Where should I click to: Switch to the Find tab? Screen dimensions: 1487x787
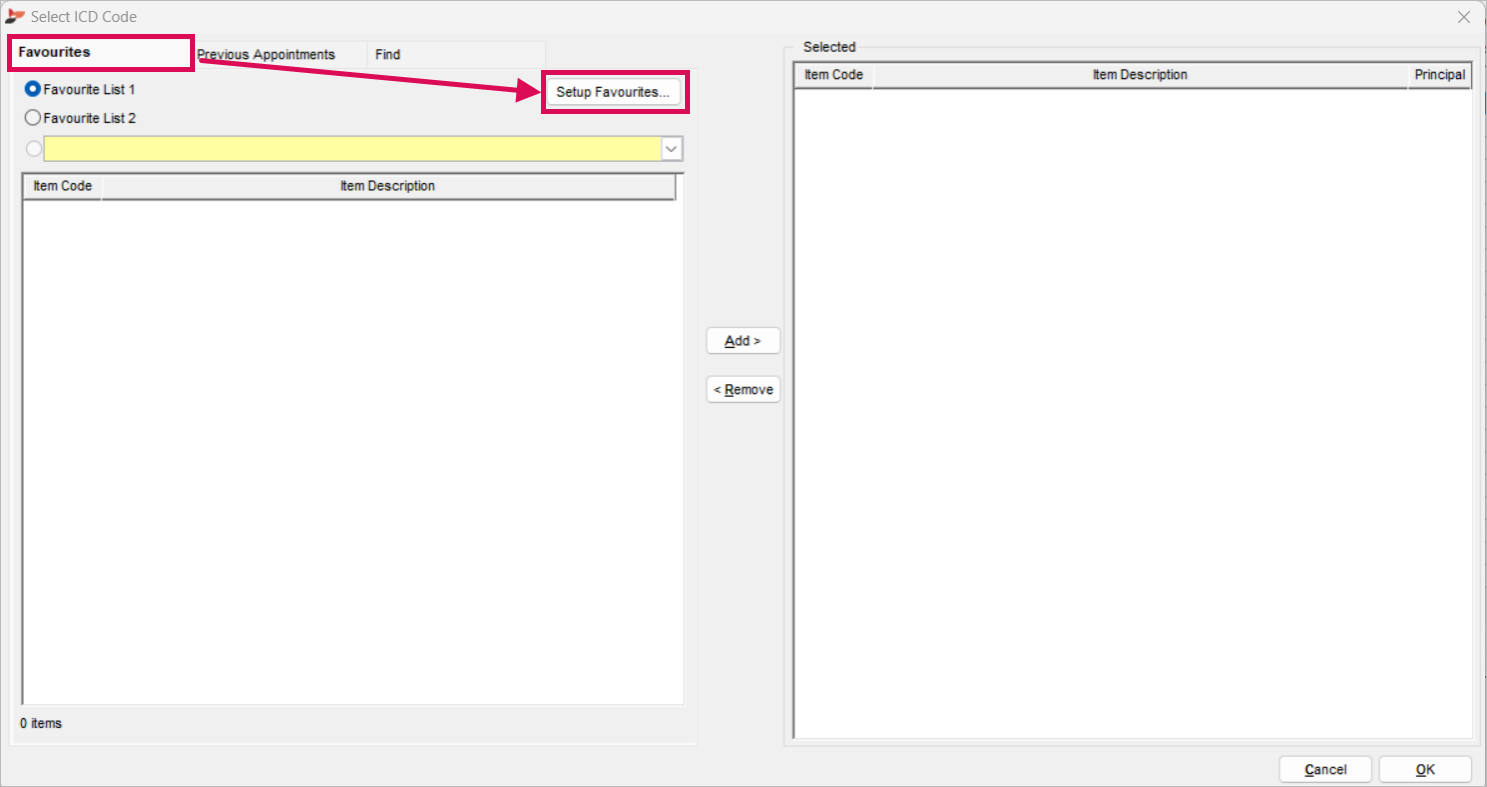456,54
